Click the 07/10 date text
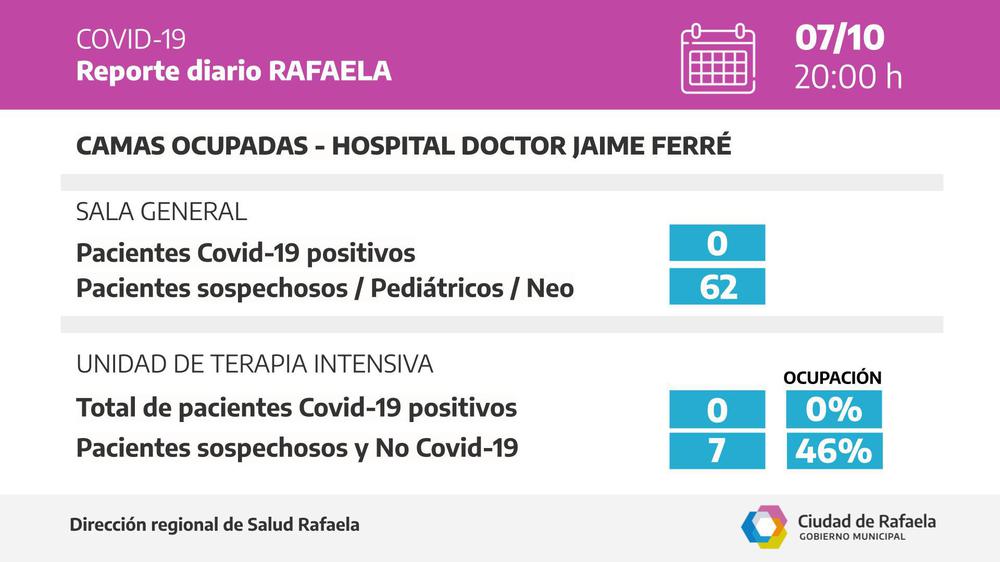The height and width of the screenshot is (562, 1000). click(x=840, y=39)
